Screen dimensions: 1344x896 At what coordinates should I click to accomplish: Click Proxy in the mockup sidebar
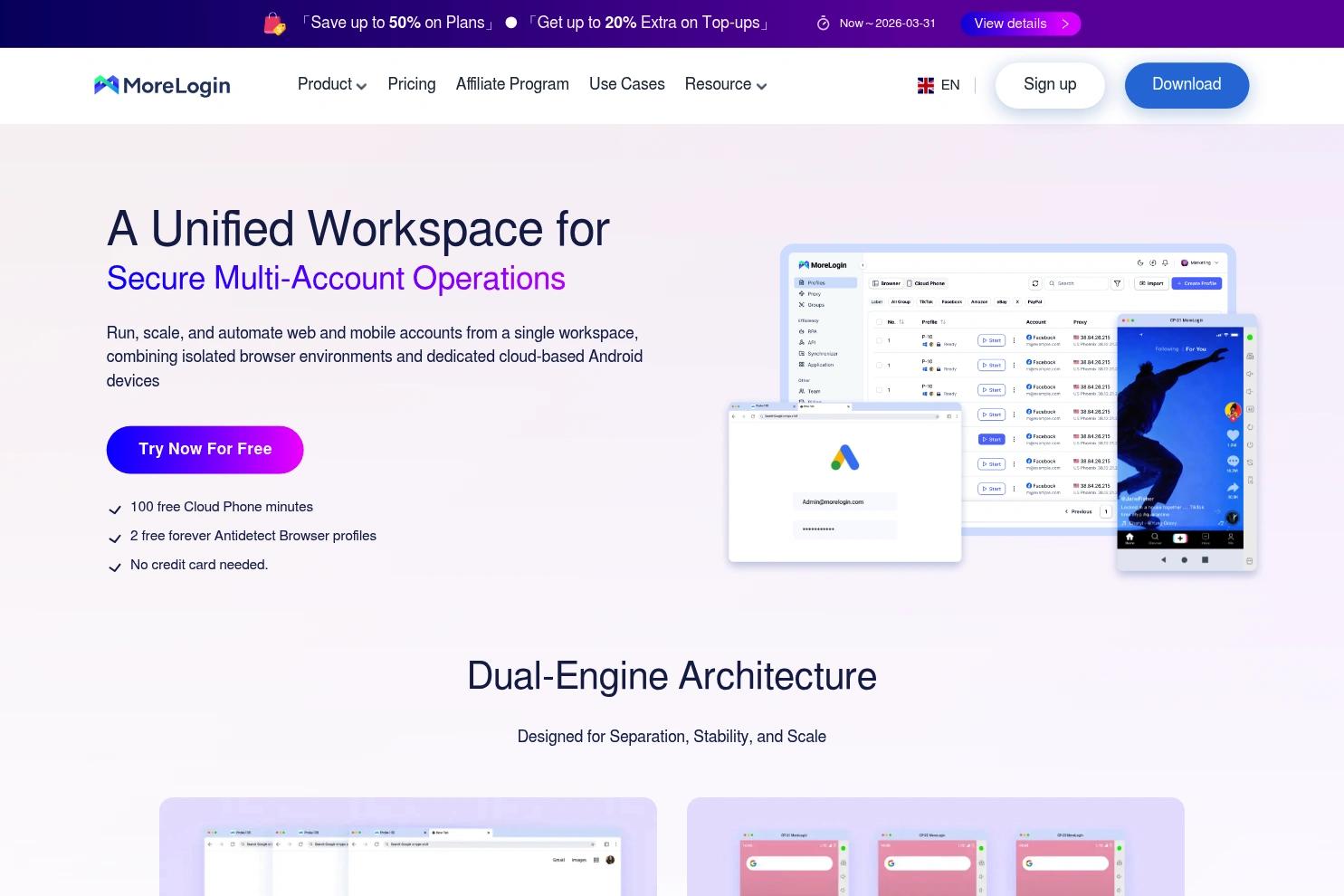tap(810, 294)
